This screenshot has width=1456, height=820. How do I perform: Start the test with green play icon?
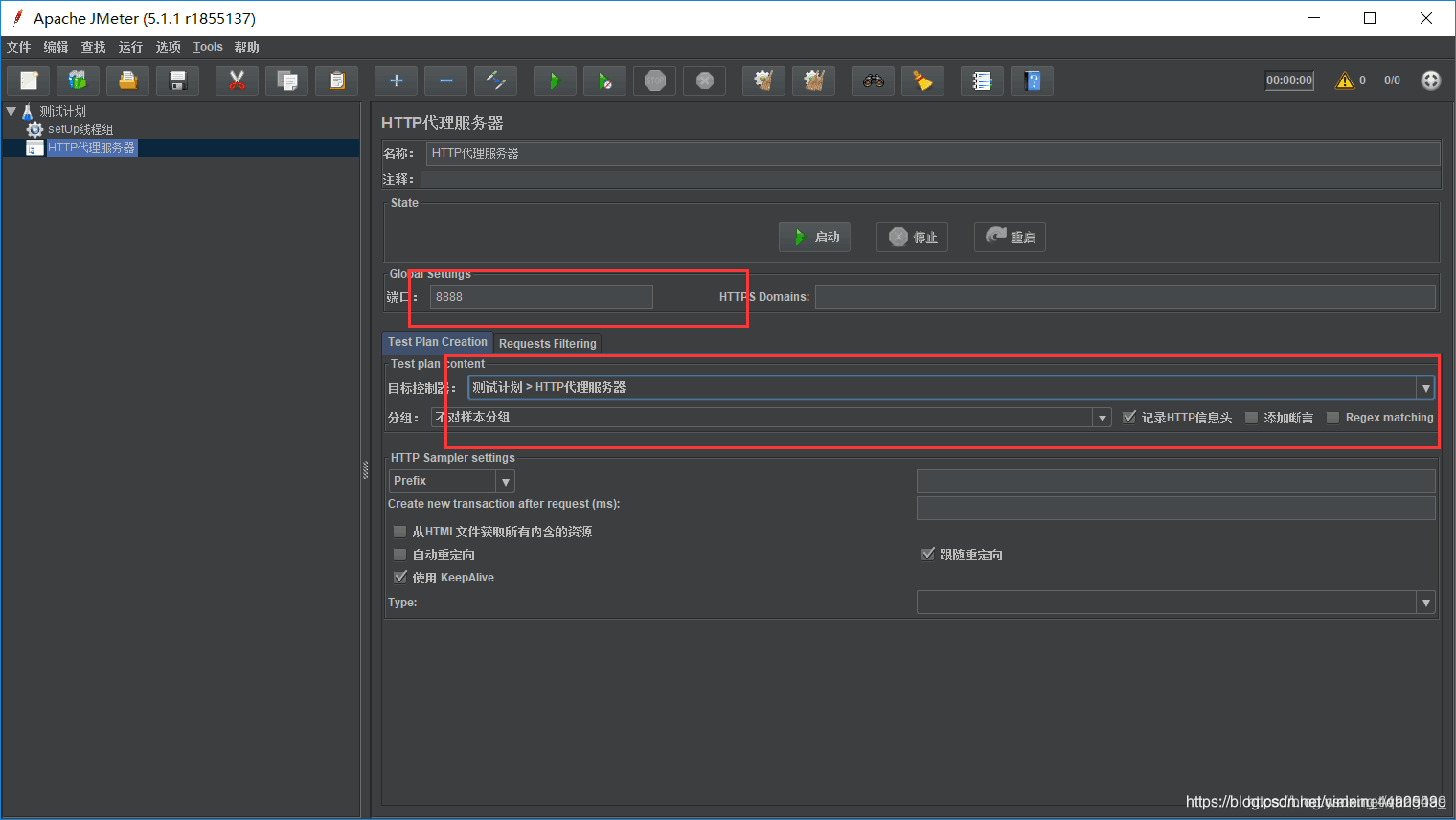(x=555, y=80)
